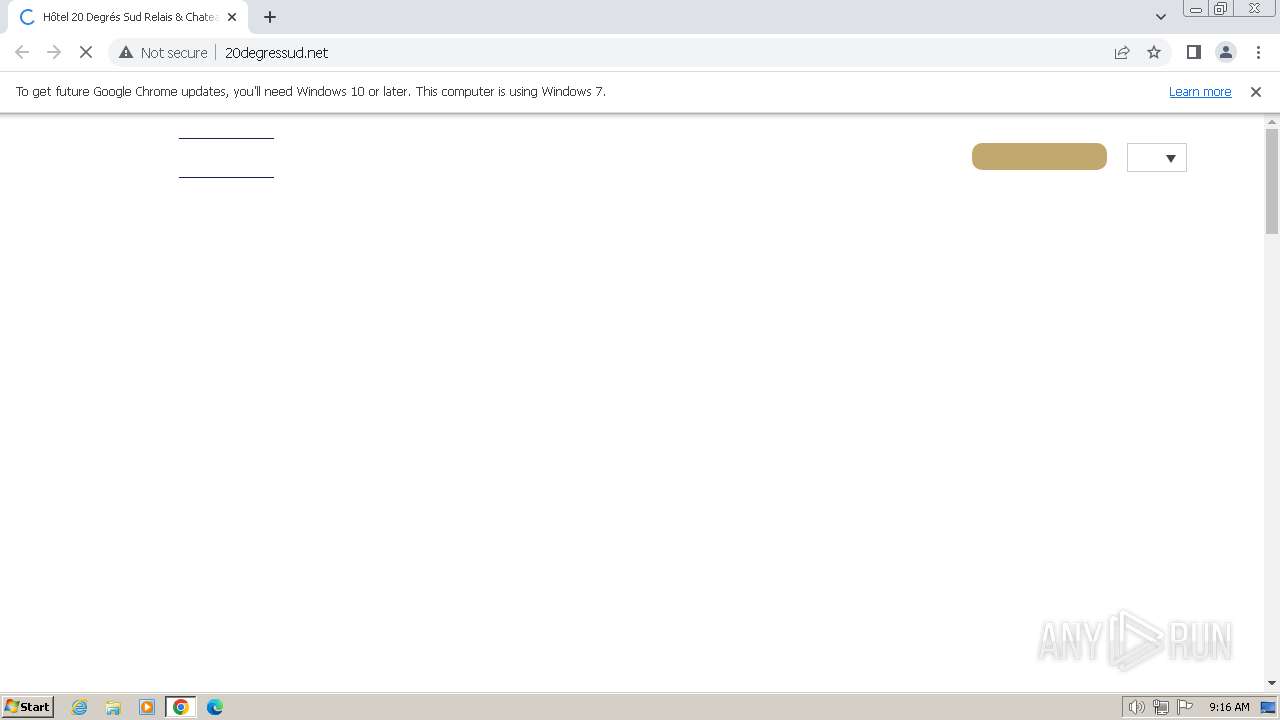
Task: Click the scrollbar up arrow
Action: point(1272,122)
